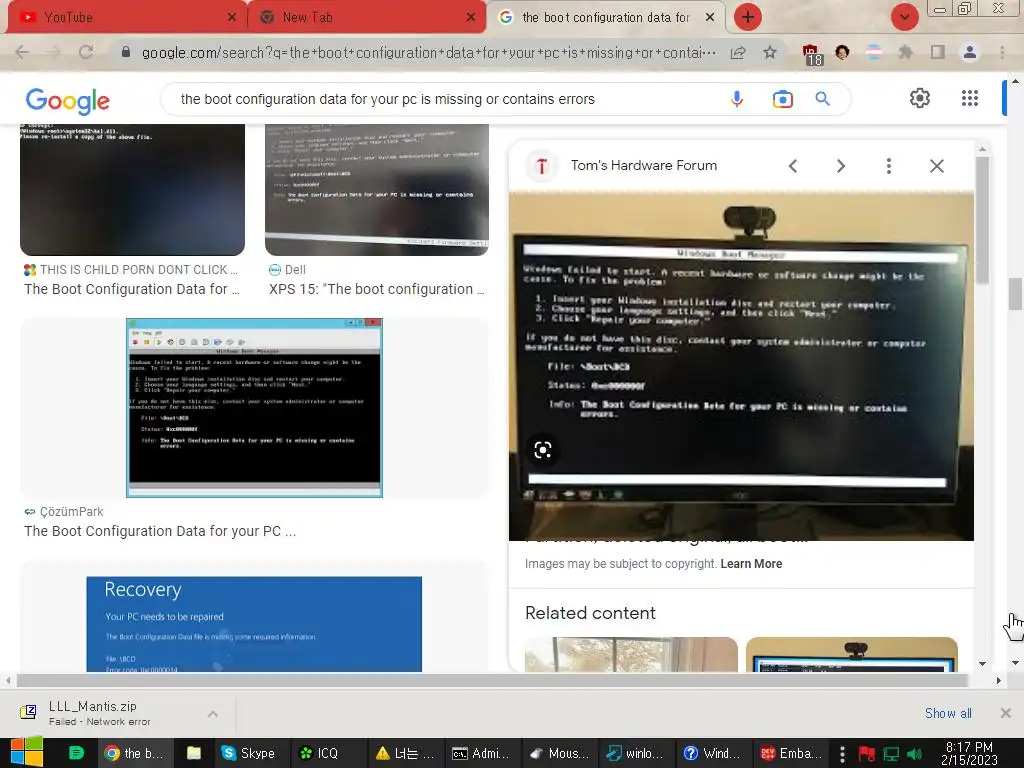The height and width of the screenshot is (768, 1024).
Task: Open the extension with badge 18
Action: click(x=812, y=54)
